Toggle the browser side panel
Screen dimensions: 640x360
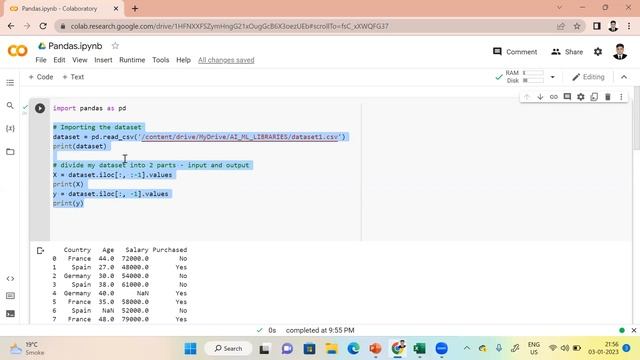[597, 26]
